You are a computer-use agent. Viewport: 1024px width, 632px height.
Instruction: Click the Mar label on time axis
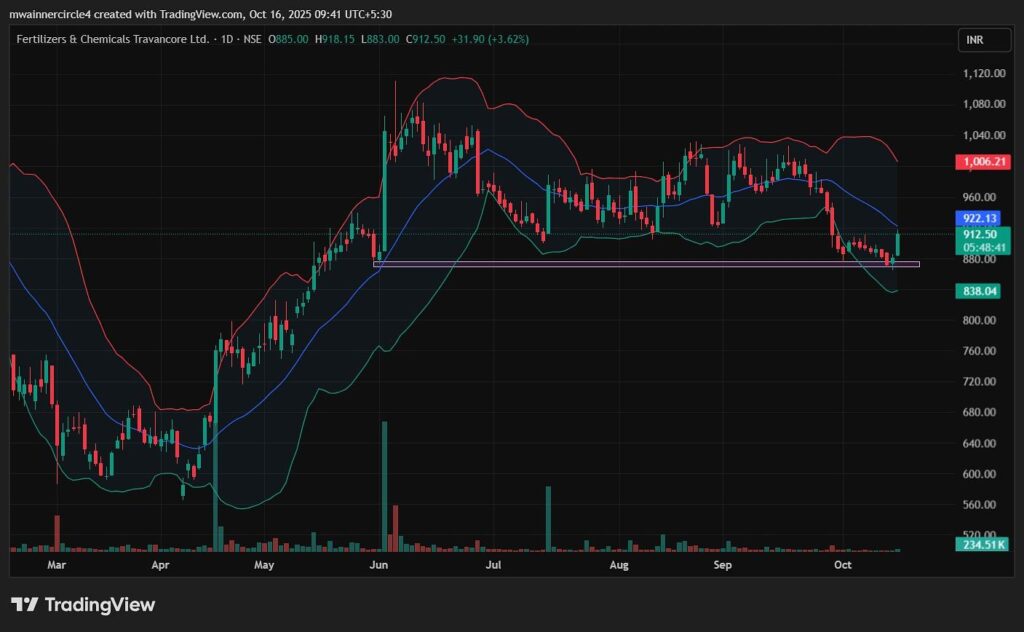coord(57,566)
